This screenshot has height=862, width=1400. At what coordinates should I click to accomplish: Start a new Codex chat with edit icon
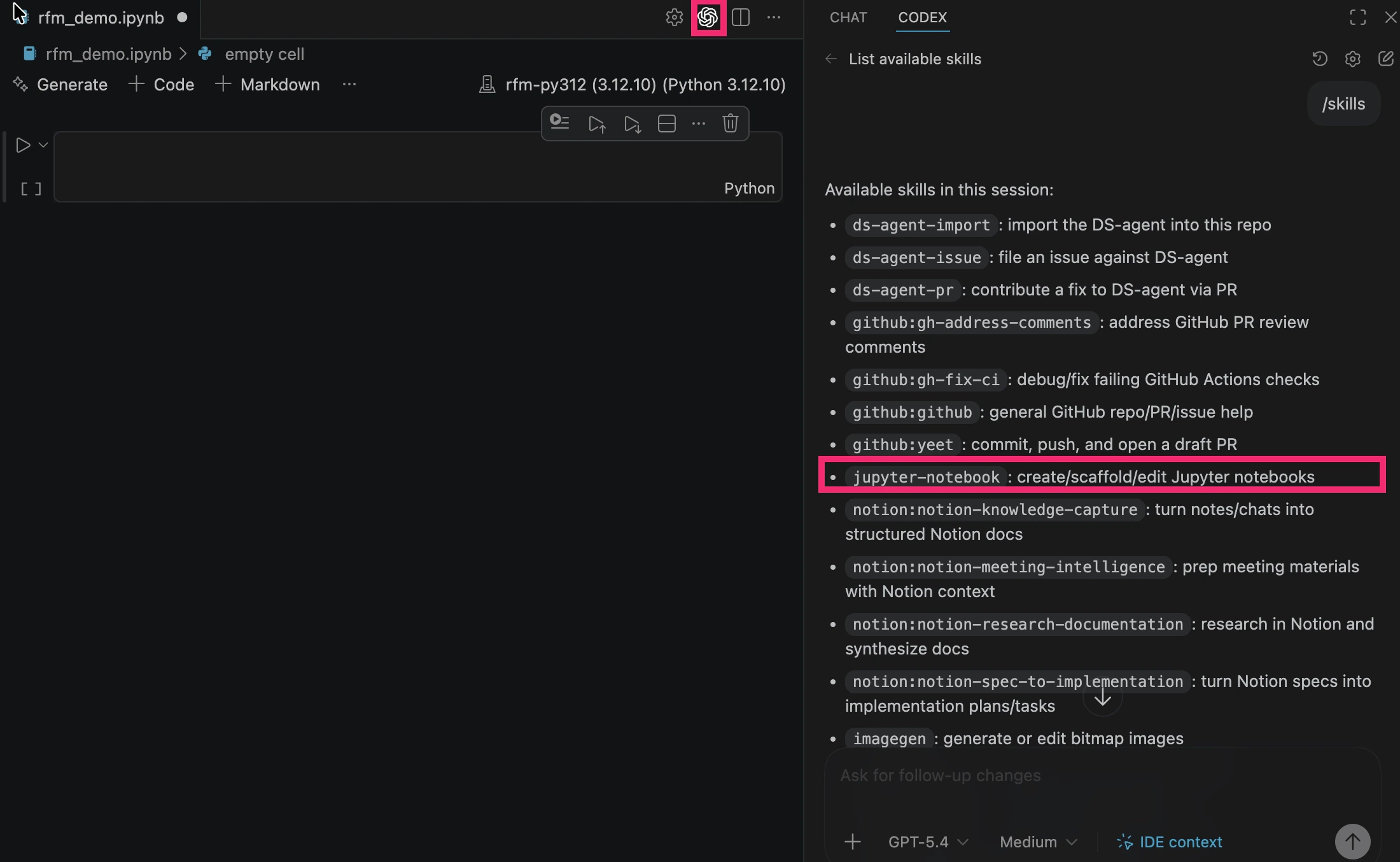[x=1385, y=59]
